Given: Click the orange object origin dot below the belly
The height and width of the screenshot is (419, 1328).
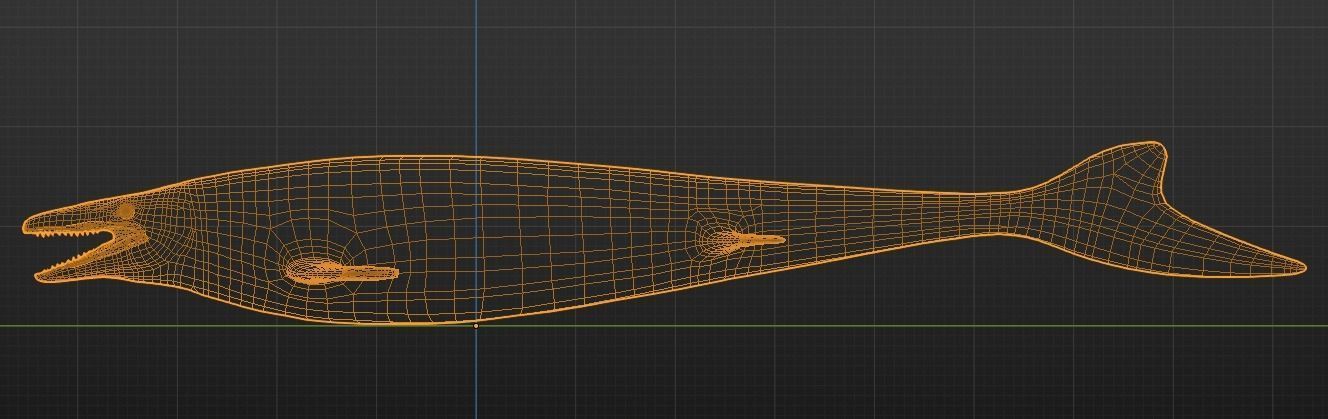Looking at the screenshot, I should pos(476,326).
